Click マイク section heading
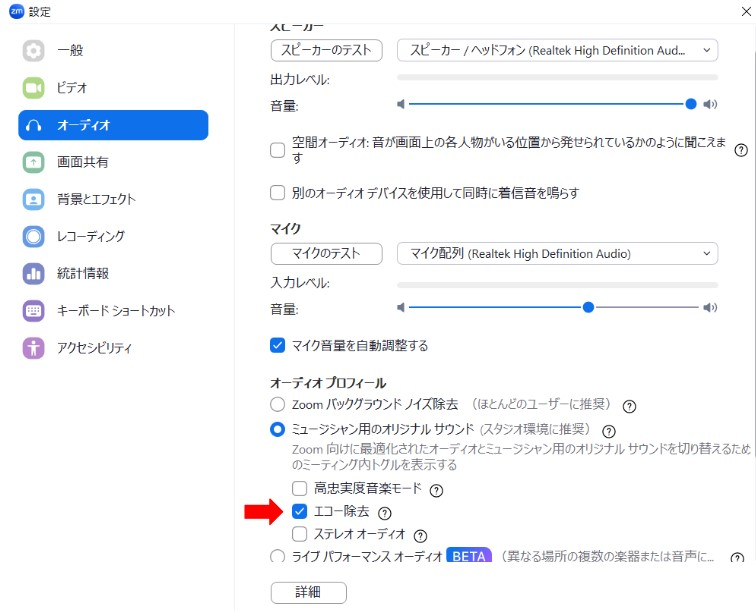This screenshot has height=611, width=756. click(285, 229)
